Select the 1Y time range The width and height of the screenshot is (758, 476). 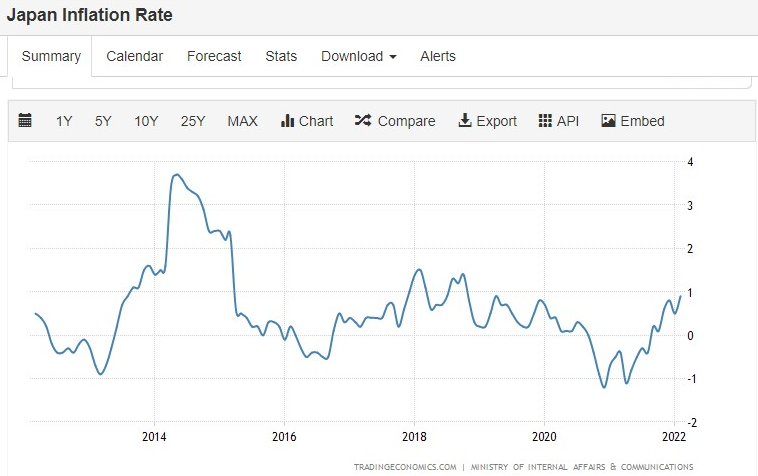[x=64, y=121]
